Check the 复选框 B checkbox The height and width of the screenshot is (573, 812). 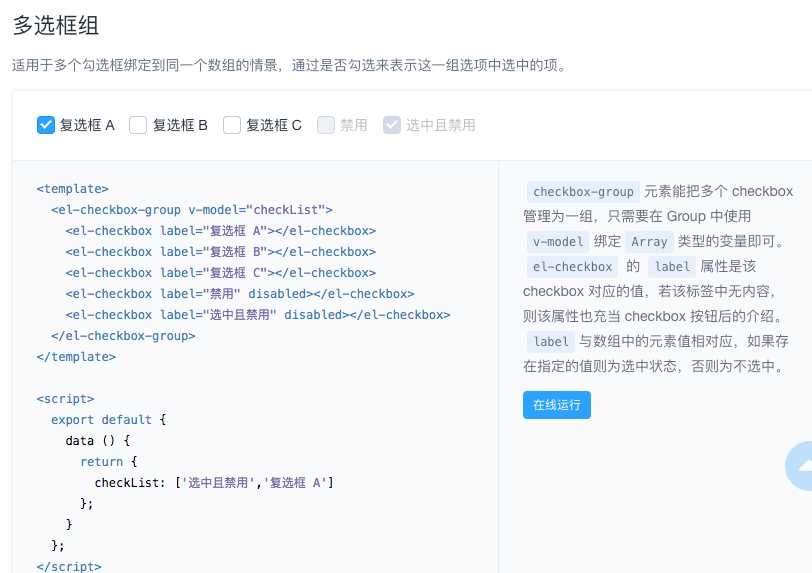138,125
